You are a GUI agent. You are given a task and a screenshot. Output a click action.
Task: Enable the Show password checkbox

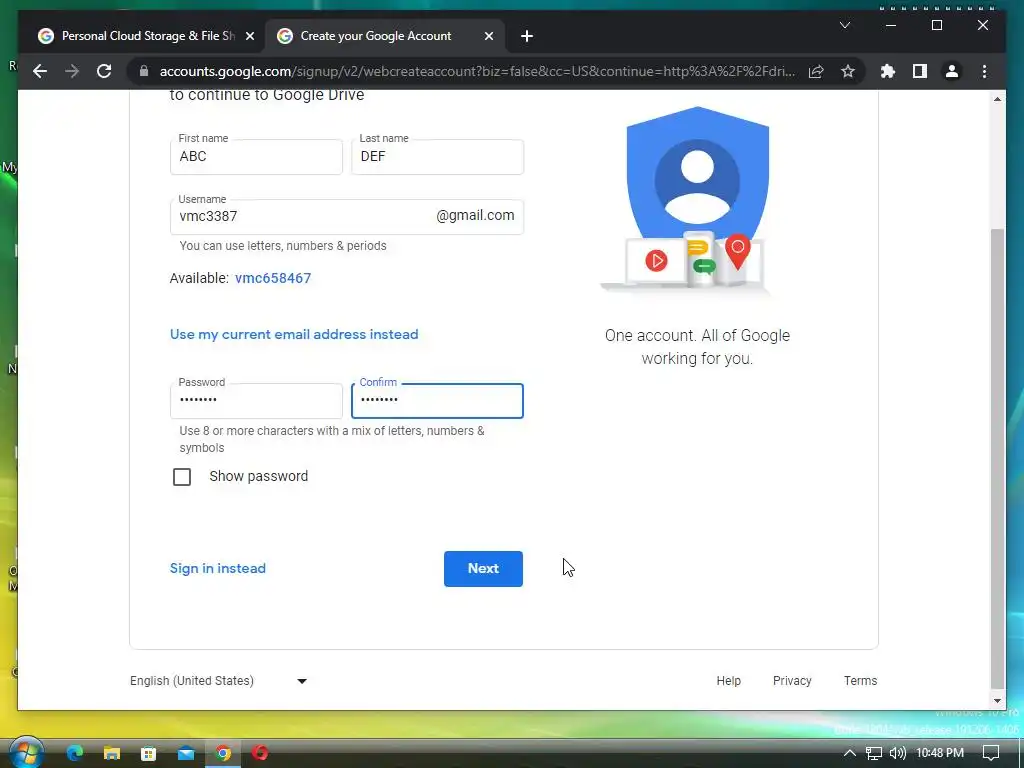pos(182,477)
